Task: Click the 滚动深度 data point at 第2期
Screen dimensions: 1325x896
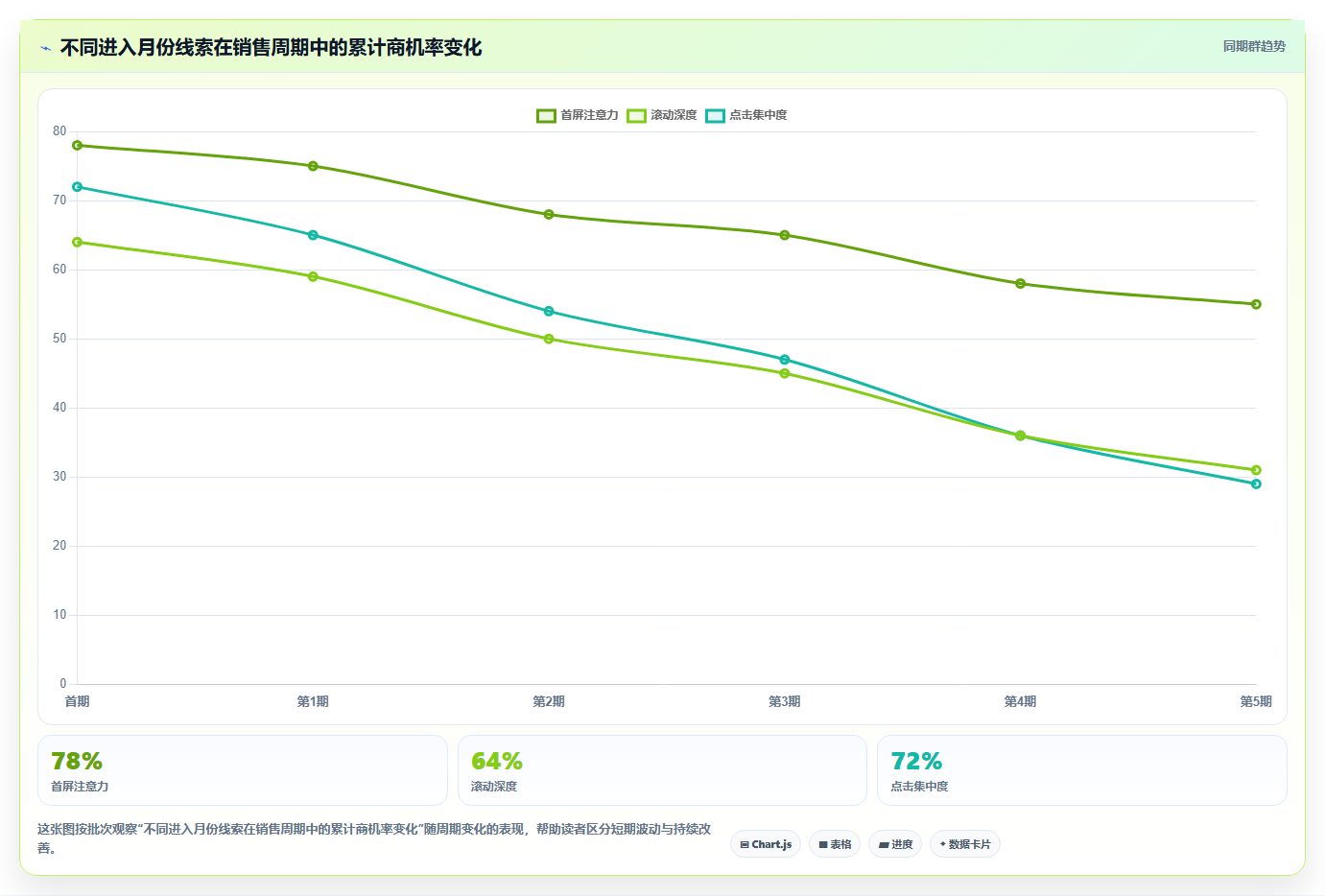Action: pyautogui.click(x=549, y=339)
